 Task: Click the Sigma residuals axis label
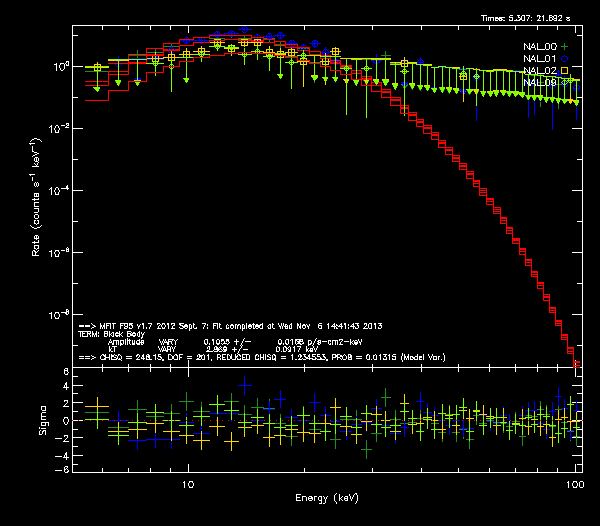pos(42,421)
